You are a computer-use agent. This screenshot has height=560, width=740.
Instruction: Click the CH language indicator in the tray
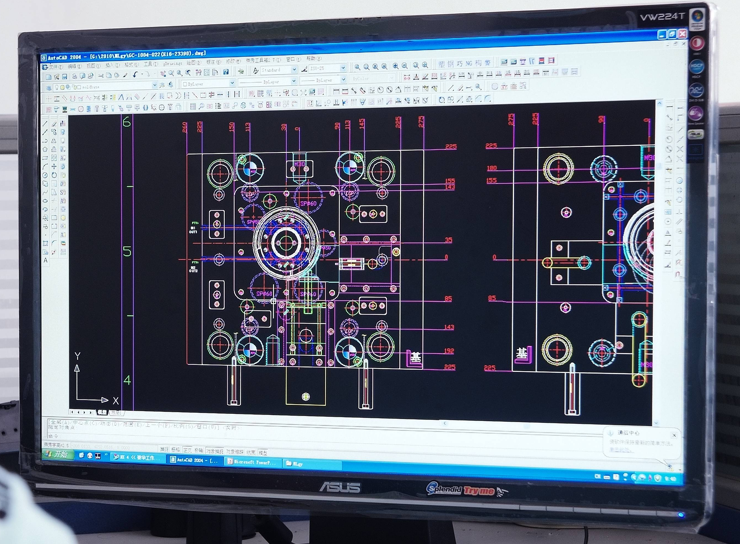(598, 476)
